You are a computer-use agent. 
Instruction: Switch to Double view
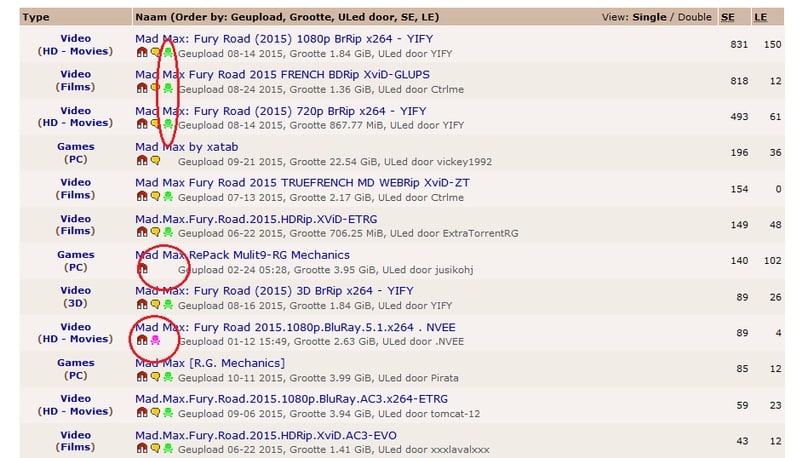[694, 17]
